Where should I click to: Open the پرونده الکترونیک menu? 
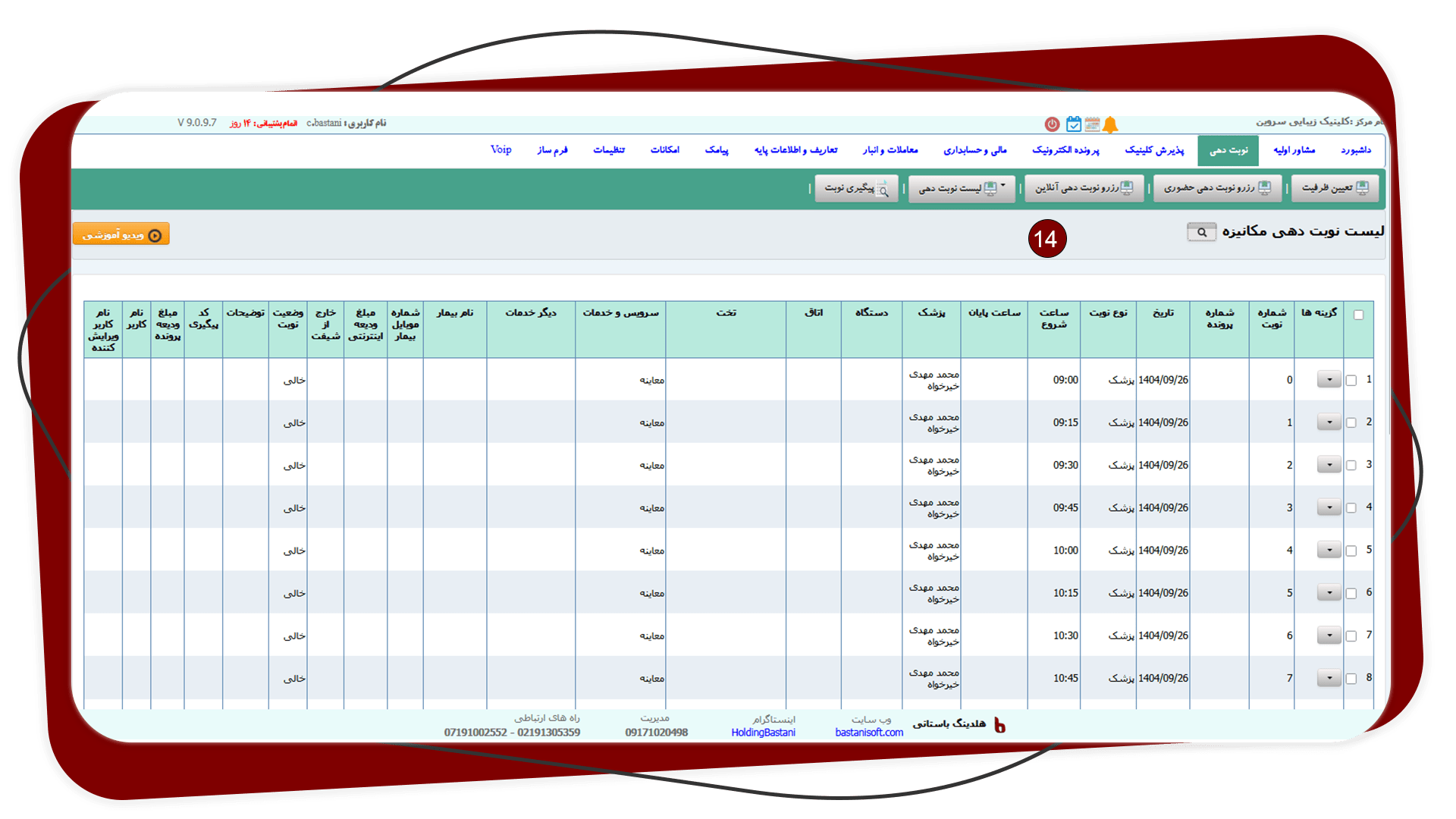1065,150
